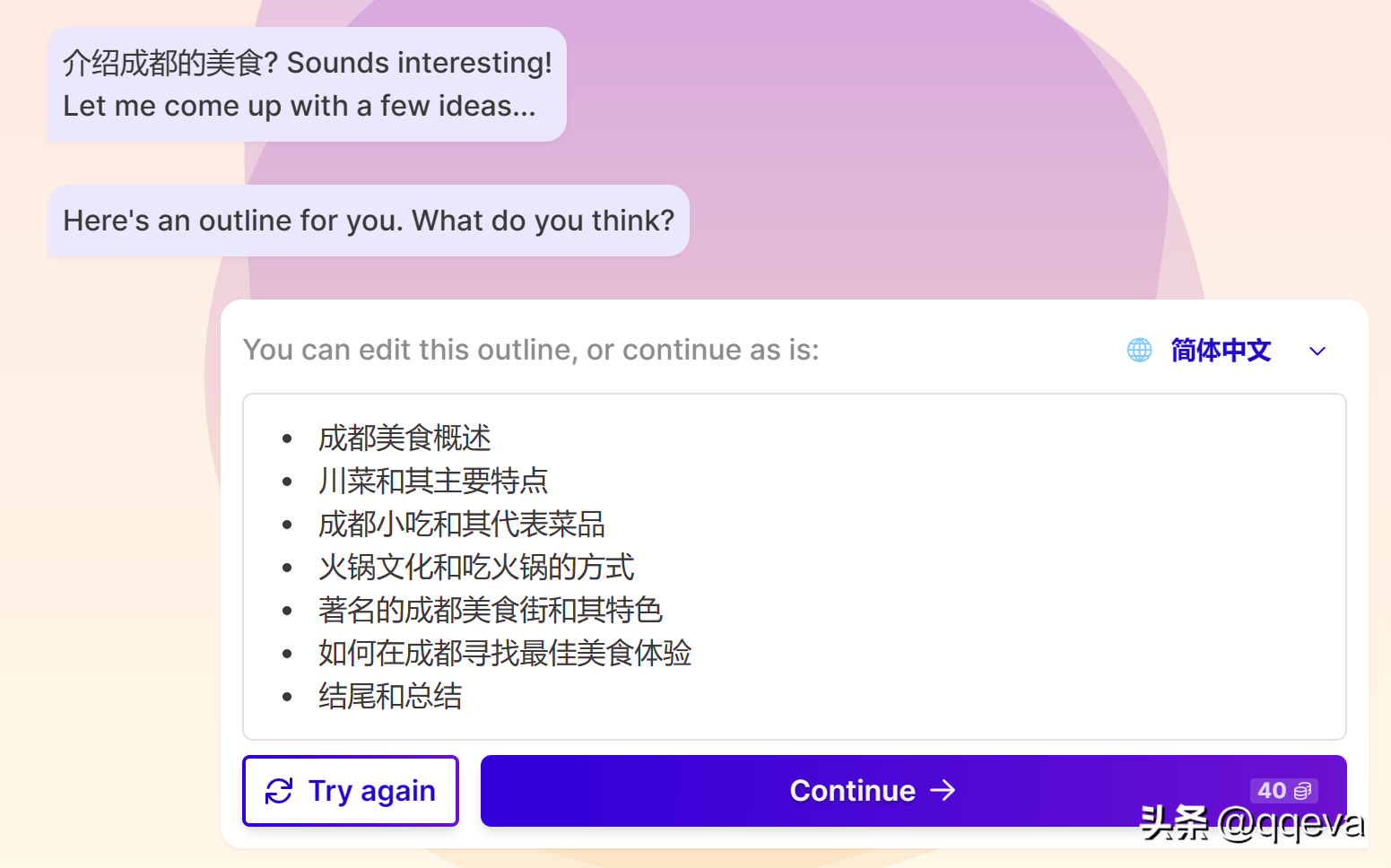
Task: Select outline item 成都小吃和其代表菜品
Action: coord(462,524)
